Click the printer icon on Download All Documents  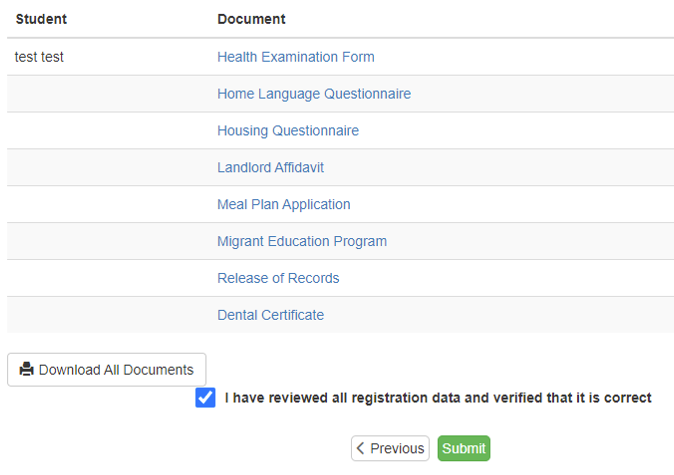point(27,370)
